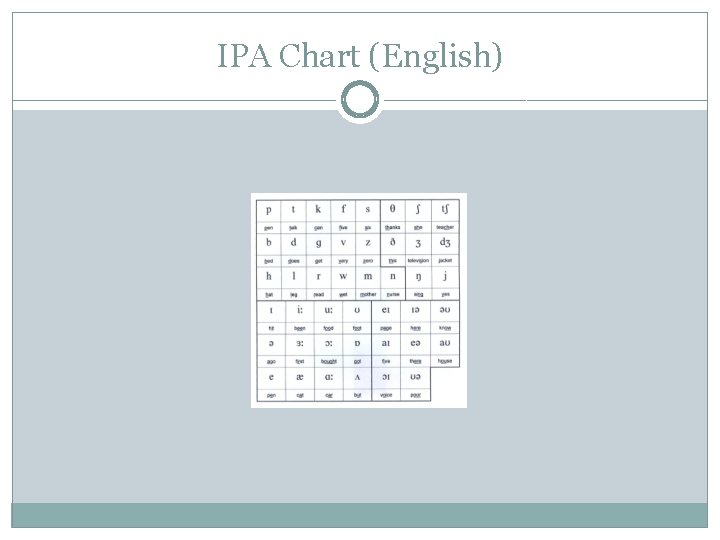Click the "æ" vowel symbol above "cat"
This screenshot has height=540, width=720.
299,377
